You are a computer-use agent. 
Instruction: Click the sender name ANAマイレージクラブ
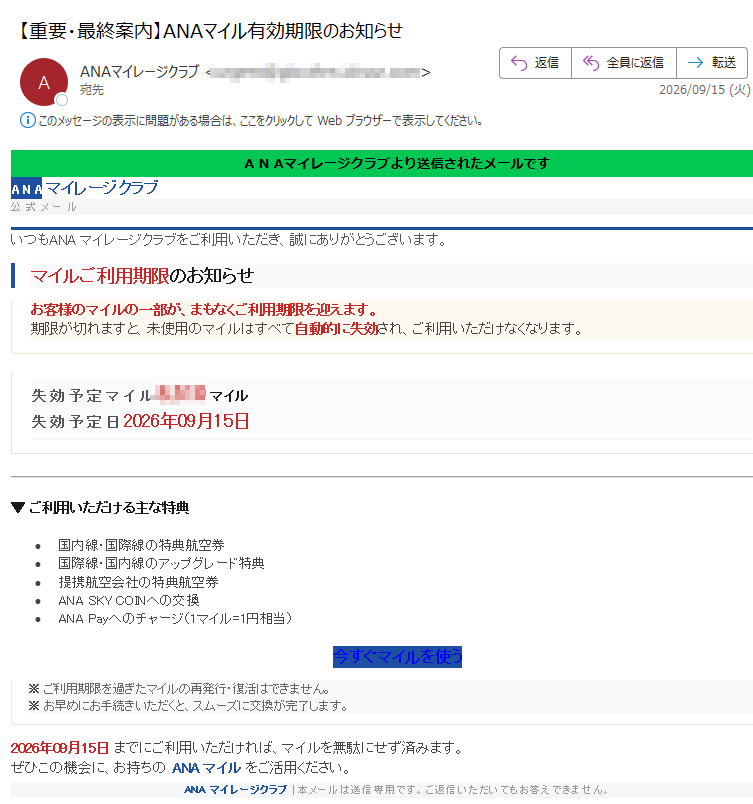pos(139,72)
